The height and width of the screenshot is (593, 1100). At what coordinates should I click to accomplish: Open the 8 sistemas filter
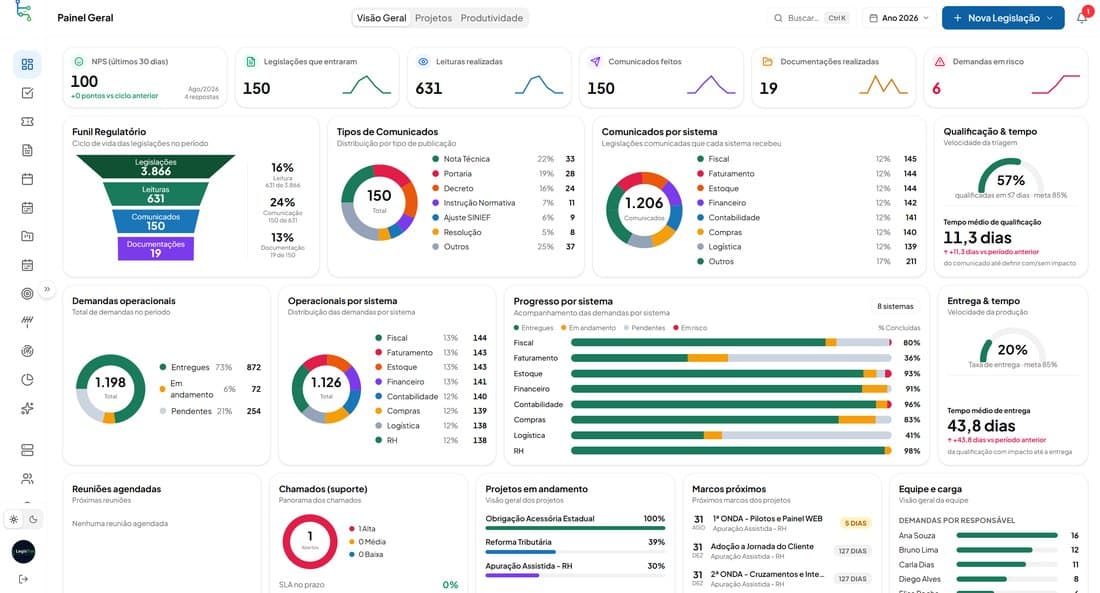[895, 306]
